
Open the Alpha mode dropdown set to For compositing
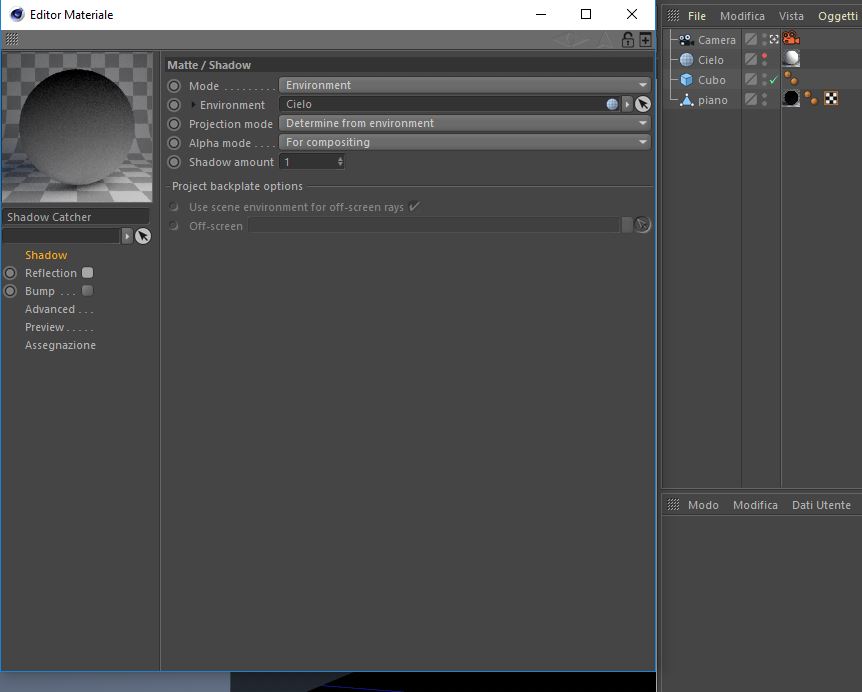(x=465, y=142)
